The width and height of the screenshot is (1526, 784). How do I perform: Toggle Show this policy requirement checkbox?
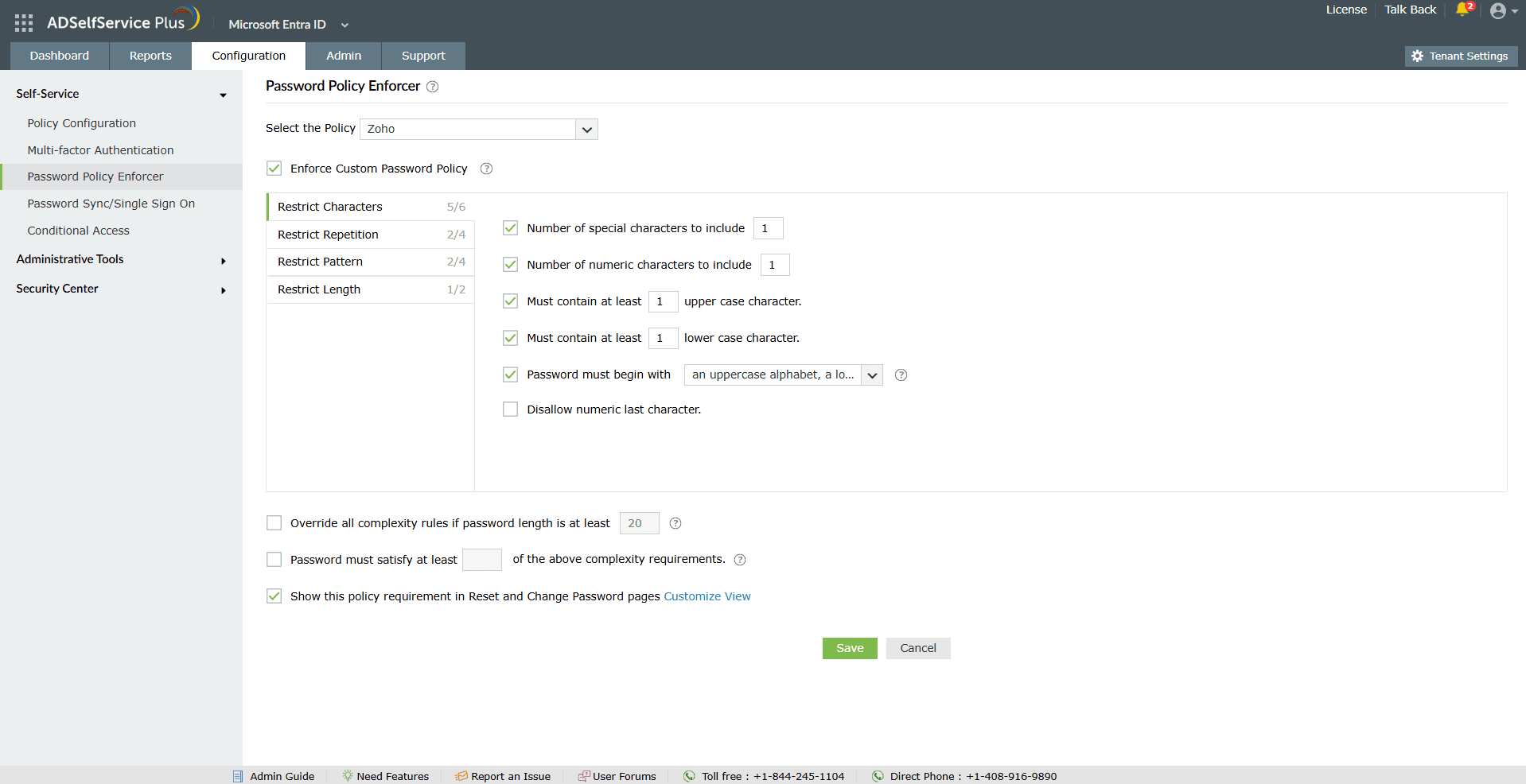(x=274, y=596)
